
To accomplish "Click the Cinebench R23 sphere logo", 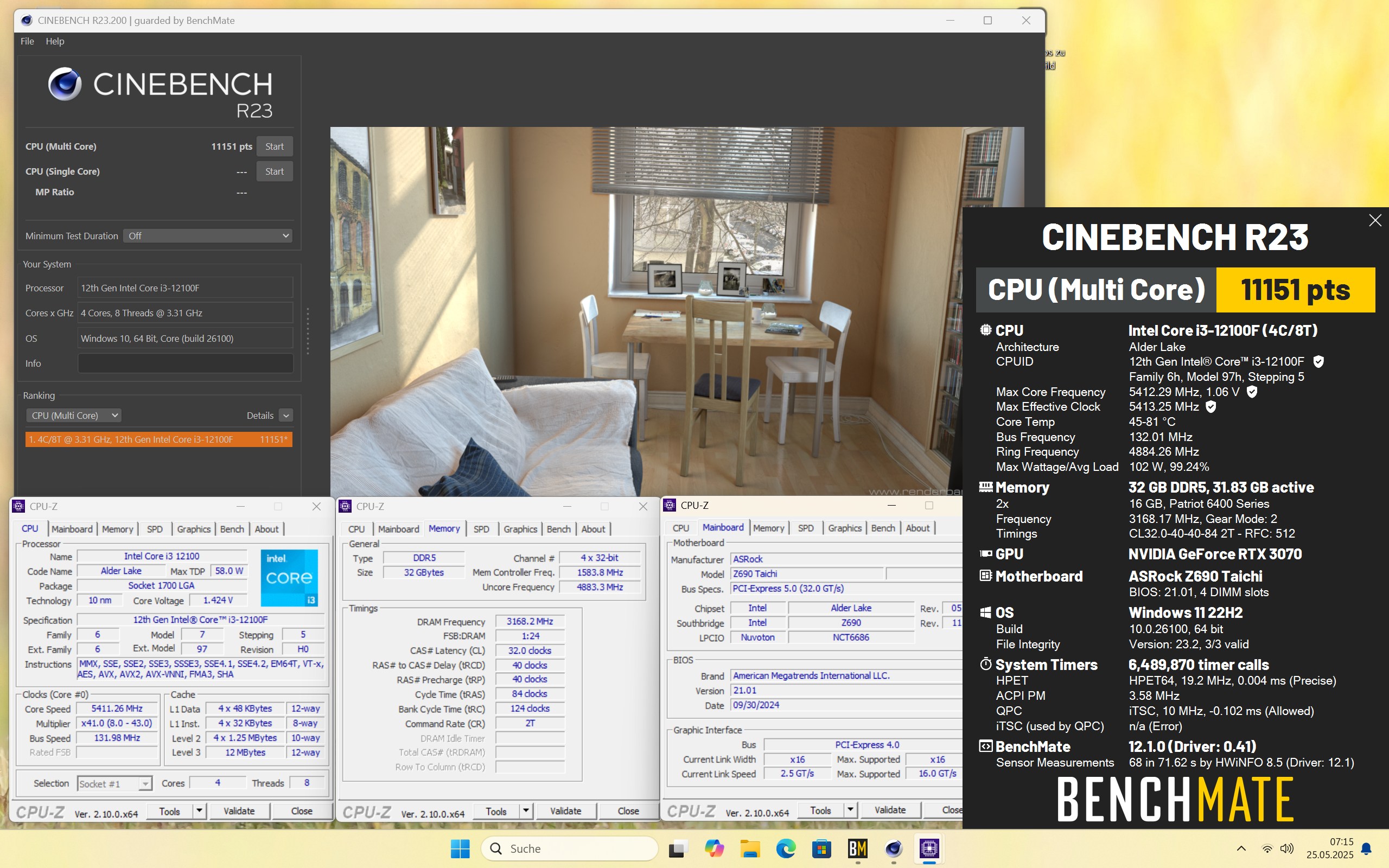I will pyautogui.click(x=65, y=84).
